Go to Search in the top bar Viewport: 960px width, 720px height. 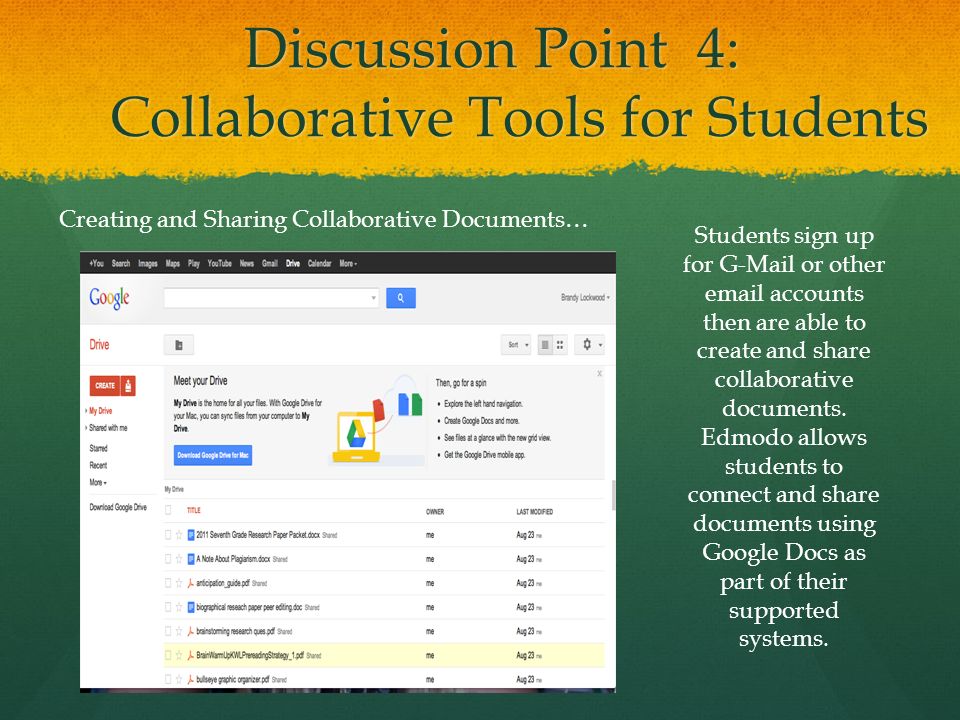(121, 264)
